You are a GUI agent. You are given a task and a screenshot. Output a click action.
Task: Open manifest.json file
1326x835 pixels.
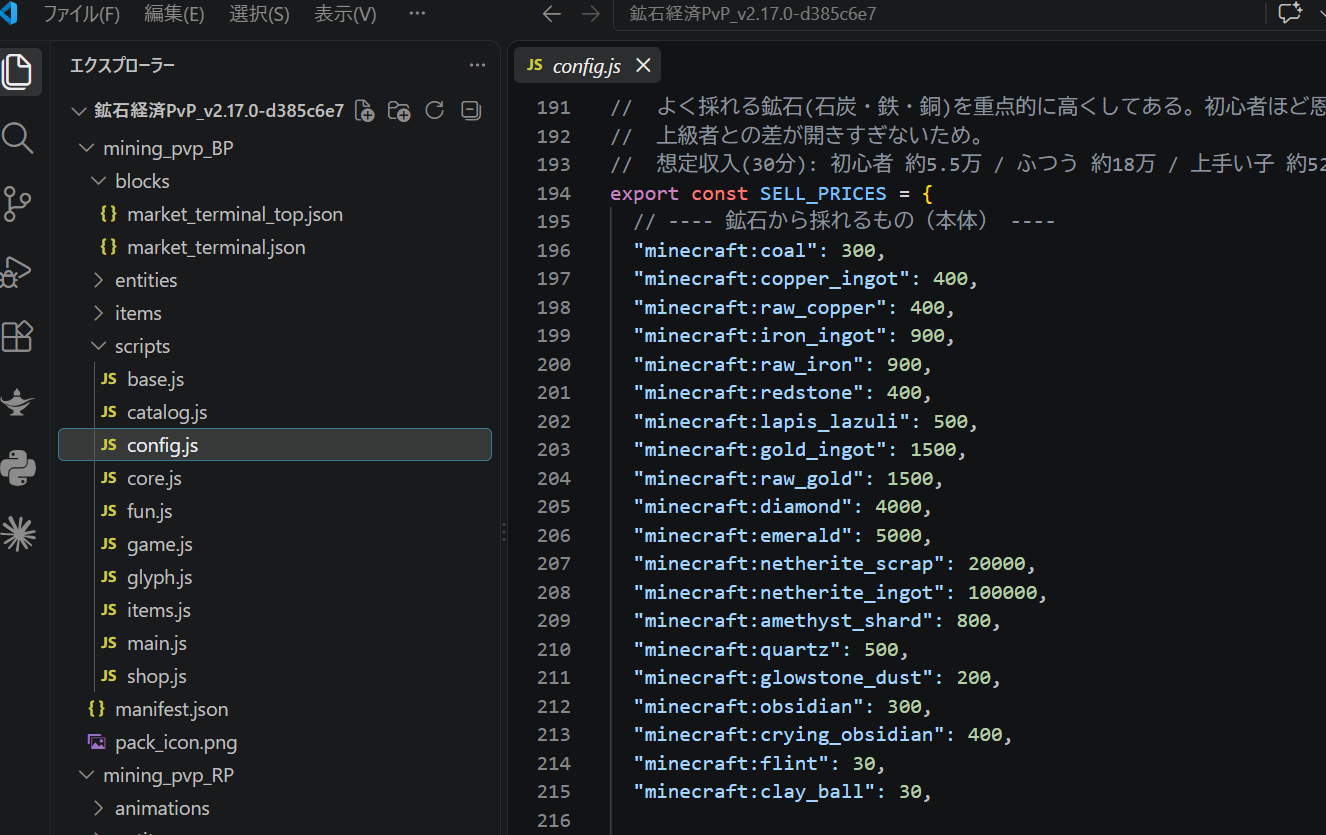click(171, 709)
